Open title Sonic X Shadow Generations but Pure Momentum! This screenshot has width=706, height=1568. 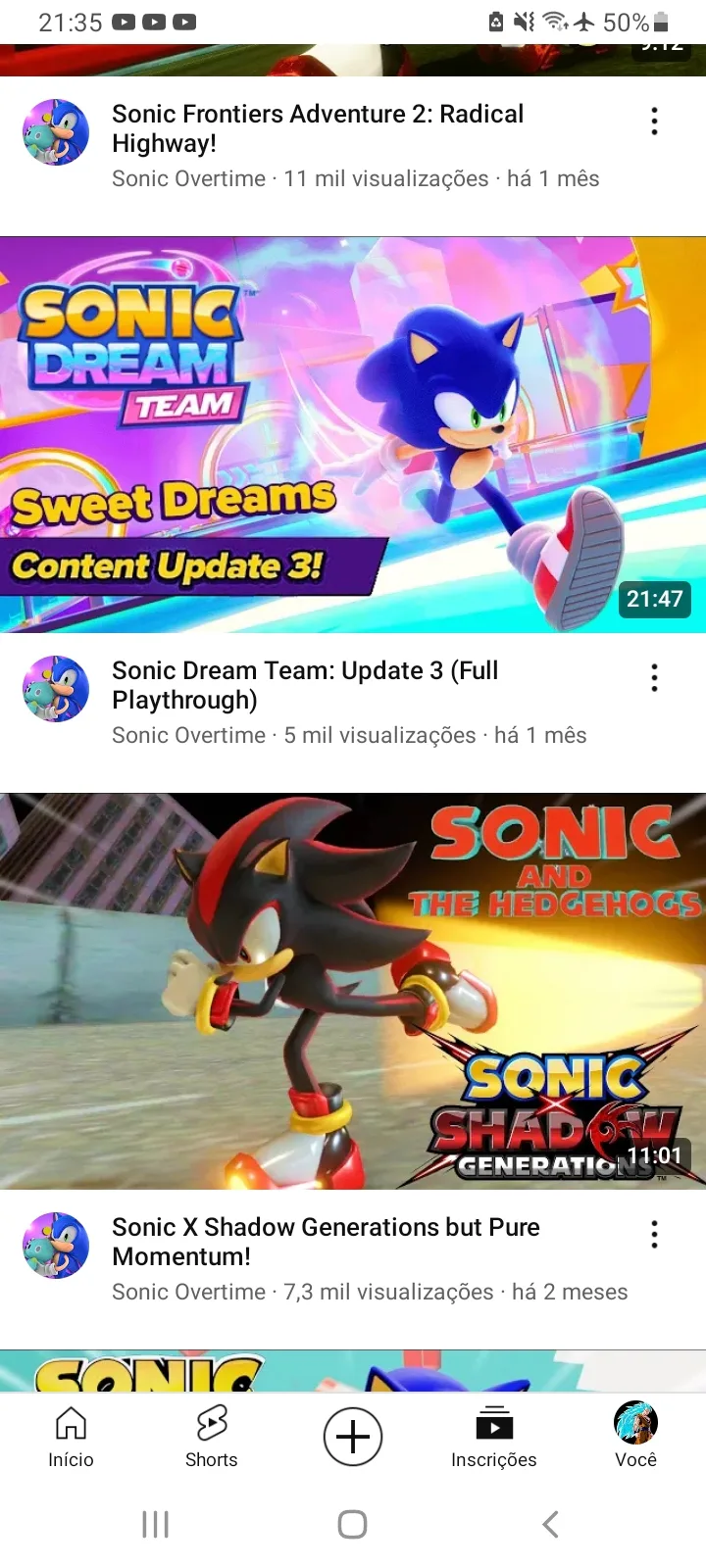point(326,1242)
